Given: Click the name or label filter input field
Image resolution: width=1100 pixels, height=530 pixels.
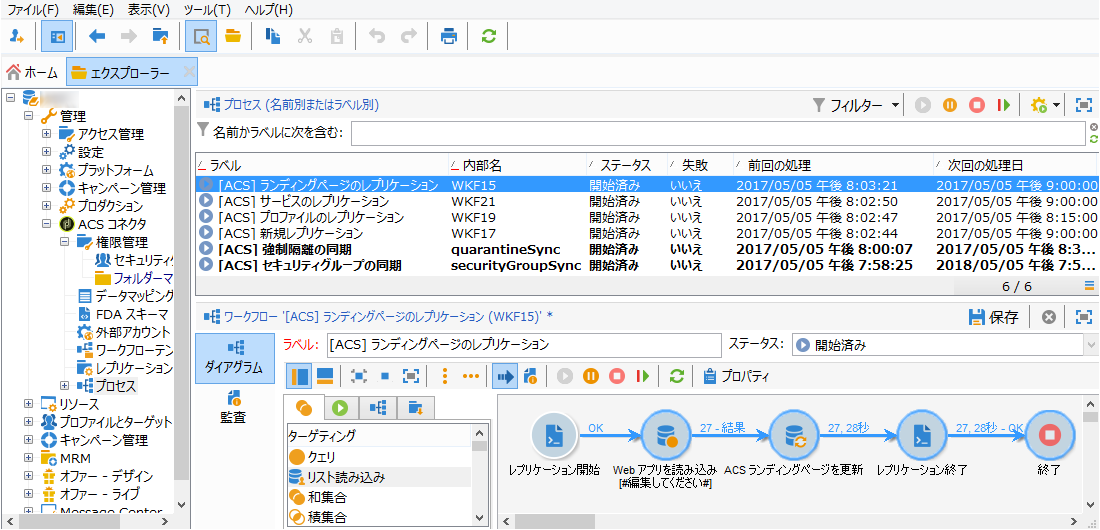Looking at the screenshot, I should [x=718, y=132].
